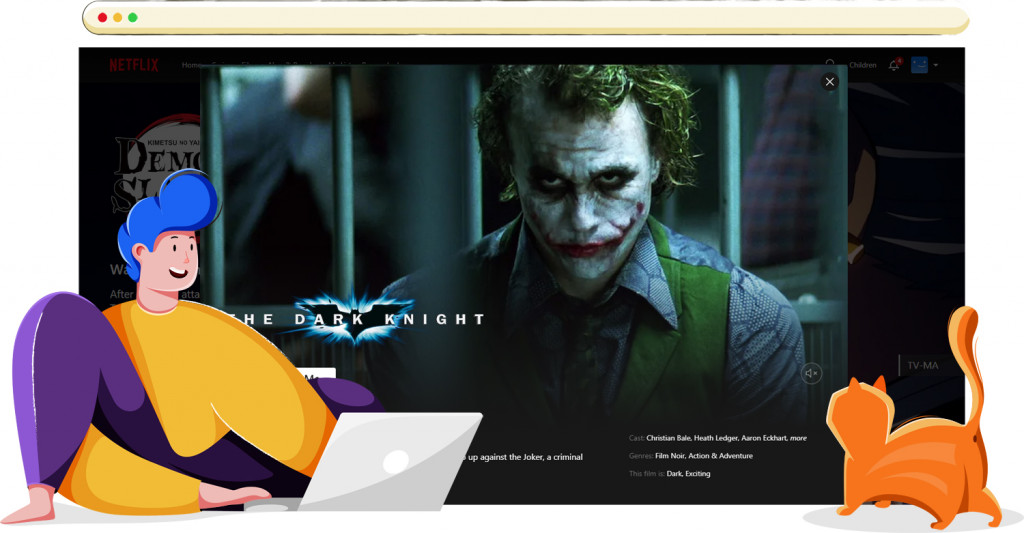Viewport: 1024px width, 533px height.
Task: Click the yellow browser window dot
Action: click(118, 18)
